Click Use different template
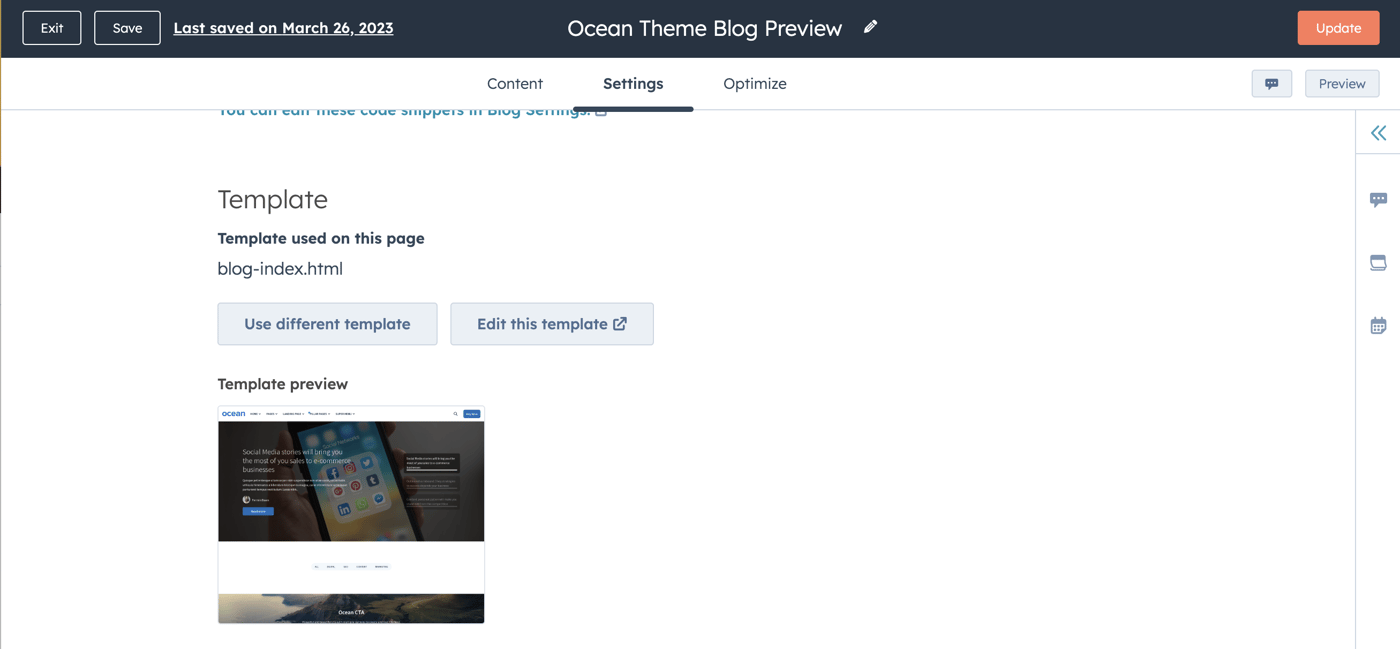 pos(327,323)
